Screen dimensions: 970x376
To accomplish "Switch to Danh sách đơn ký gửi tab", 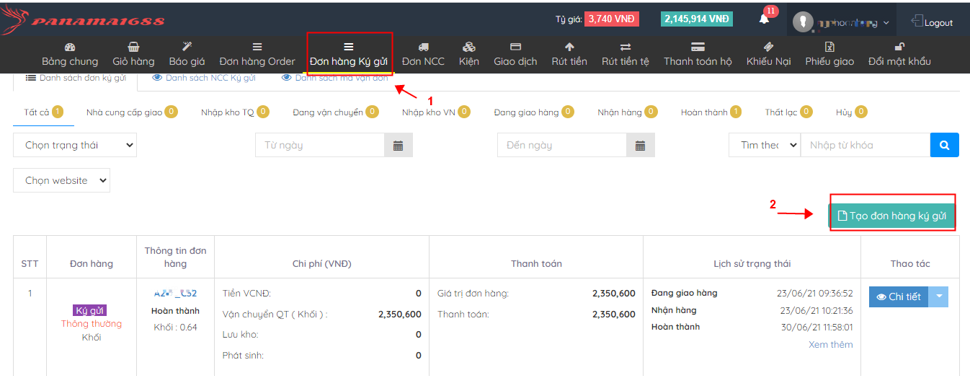I will click(x=75, y=78).
